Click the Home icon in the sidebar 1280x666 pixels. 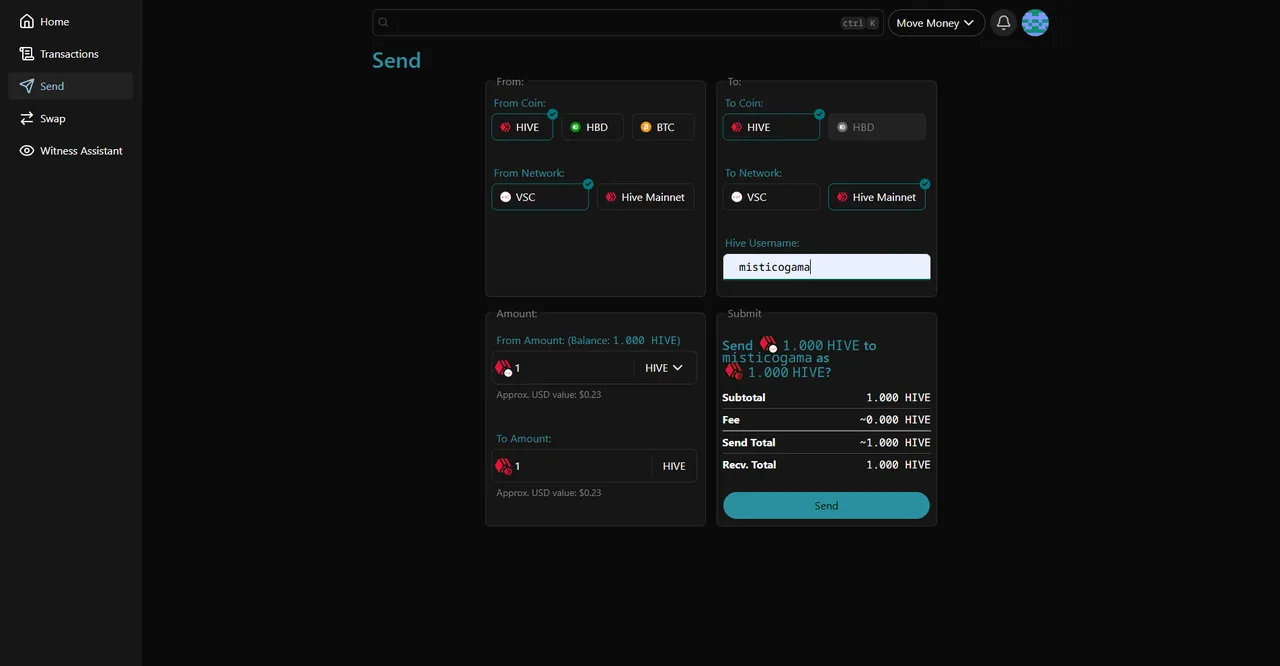click(27, 22)
